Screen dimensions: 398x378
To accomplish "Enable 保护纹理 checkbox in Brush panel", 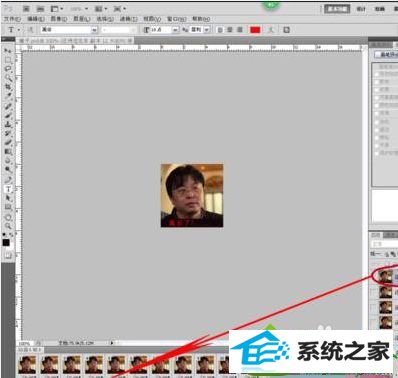I will pos(377,154).
